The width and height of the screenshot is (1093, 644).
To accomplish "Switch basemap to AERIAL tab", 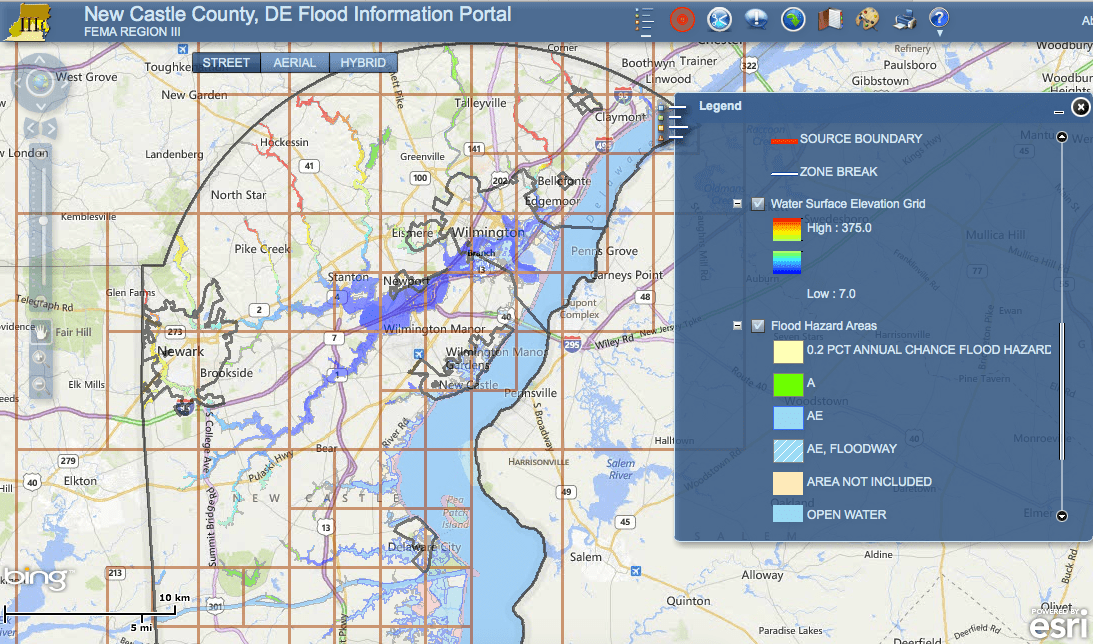I will (x=294, y=63).
